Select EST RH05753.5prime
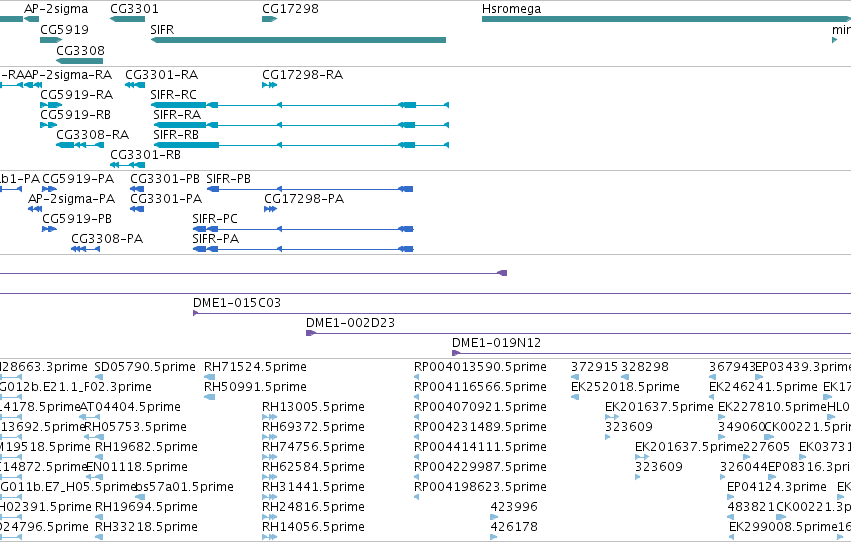The width and height of the screenshot is (851, 542). pos(135,428)
